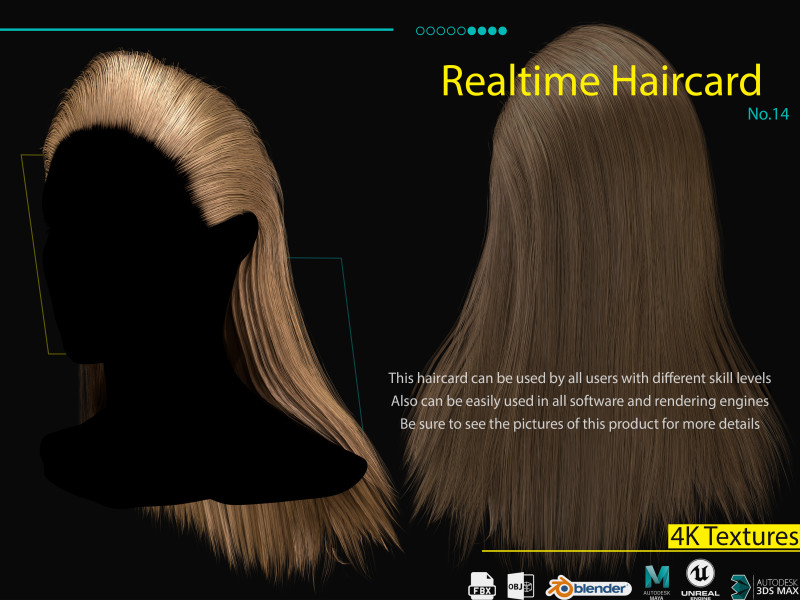Click the yellow 4K Textures badge

734,536
